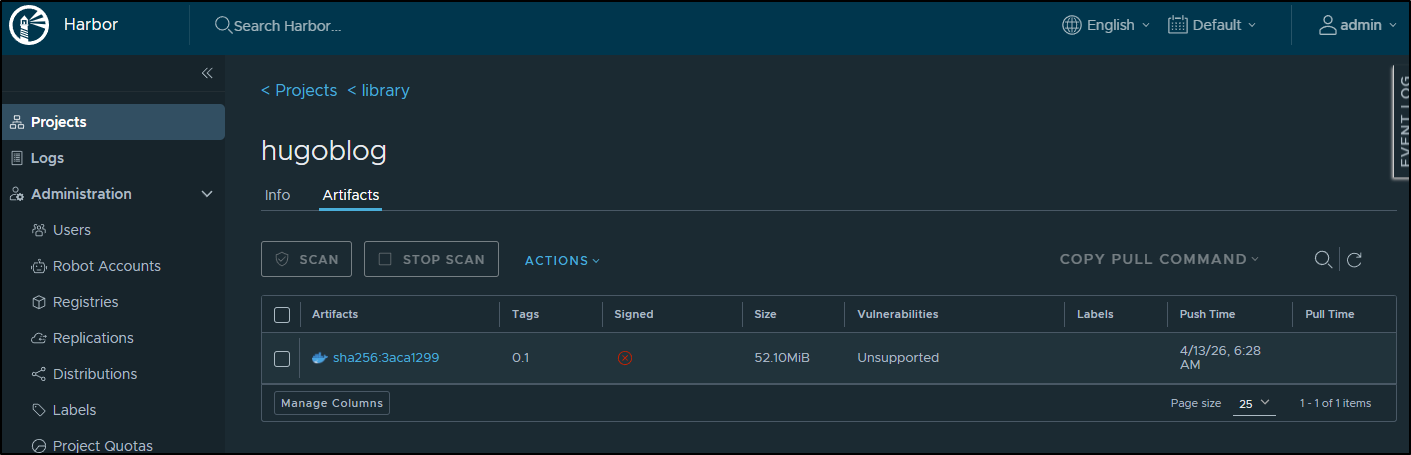Change page size dropdown value
The height and width of the screenshot is (455, 1411).
1253,403
